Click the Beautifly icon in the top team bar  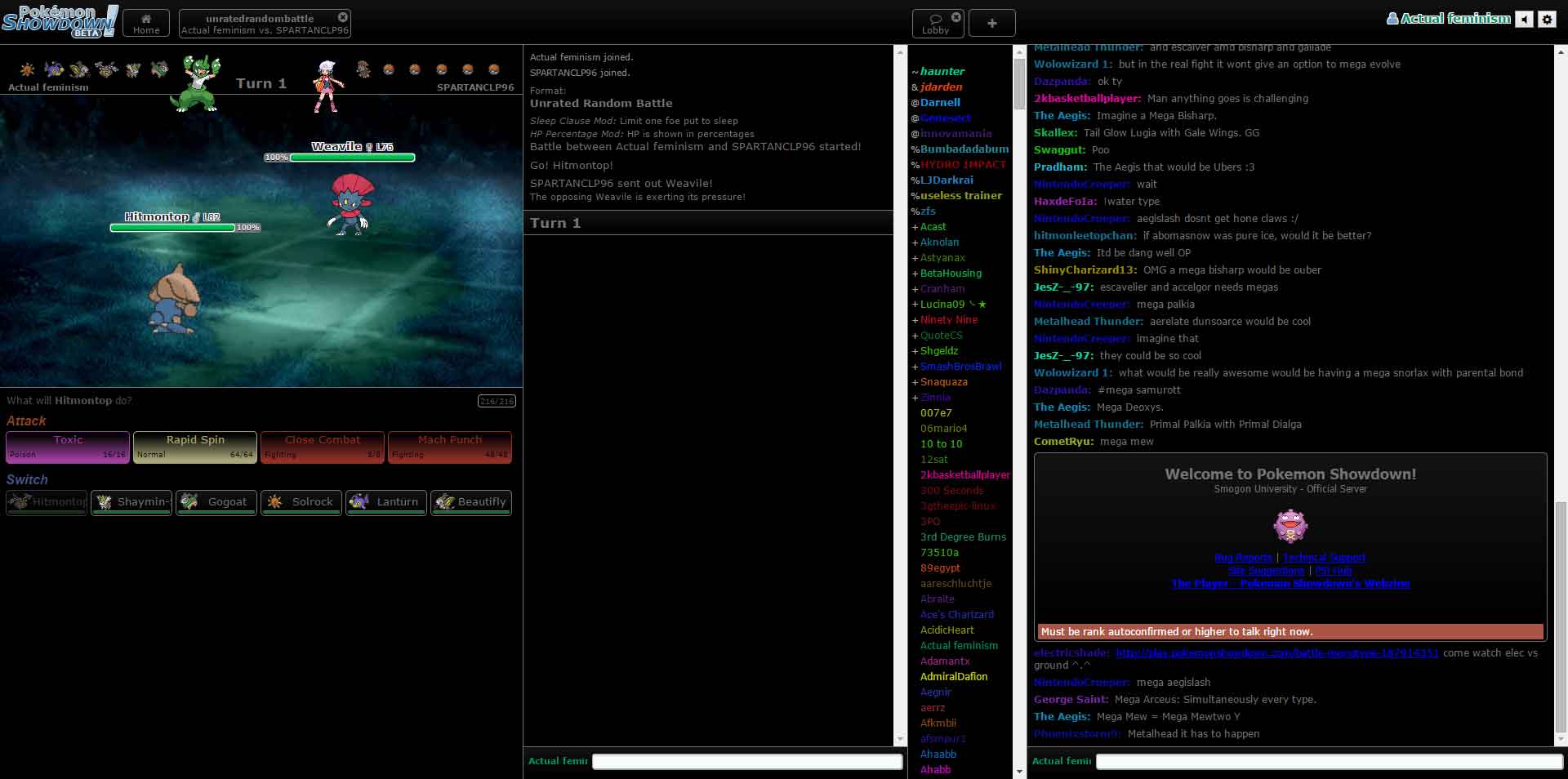pos(80,69)
